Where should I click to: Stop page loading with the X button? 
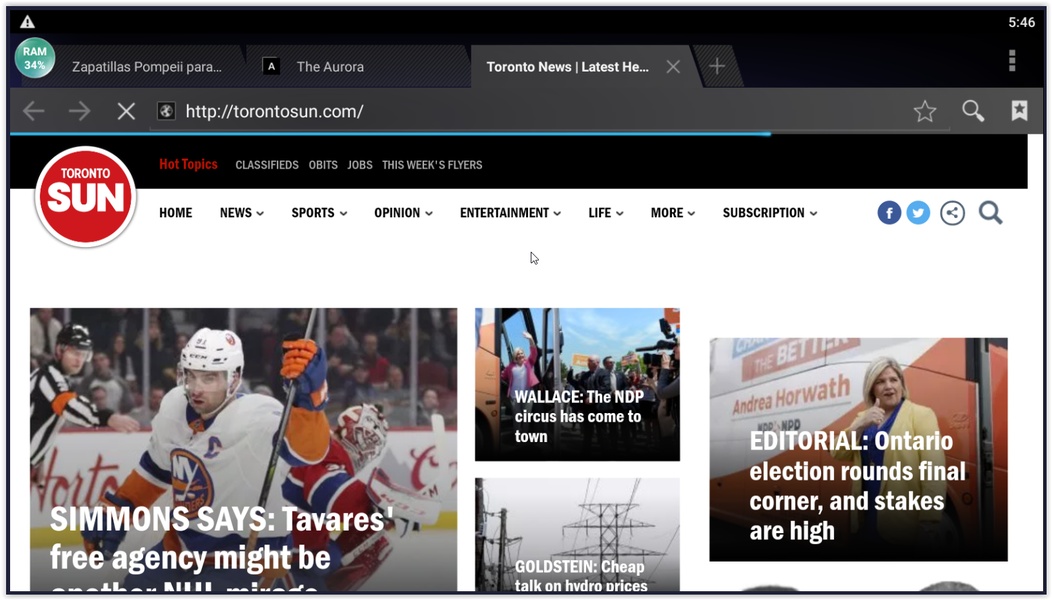coord(126,111)
